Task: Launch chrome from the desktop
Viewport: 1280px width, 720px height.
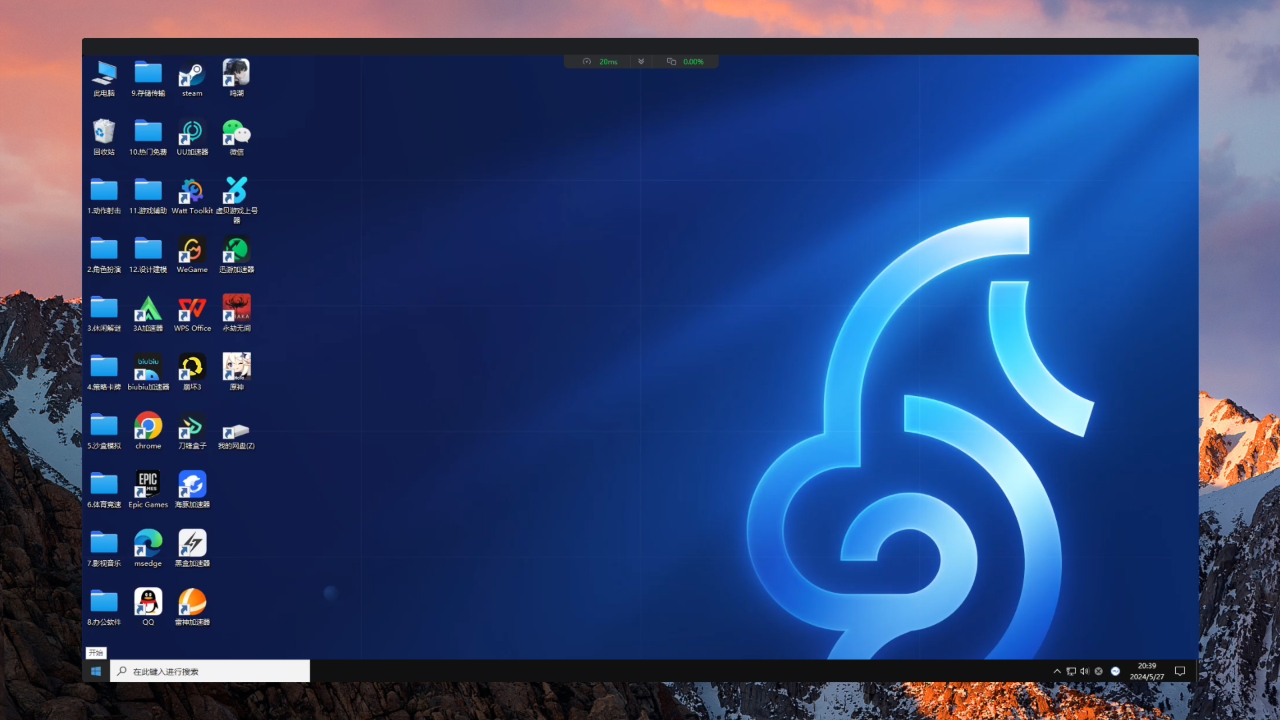Action: (x=148, y=431)
